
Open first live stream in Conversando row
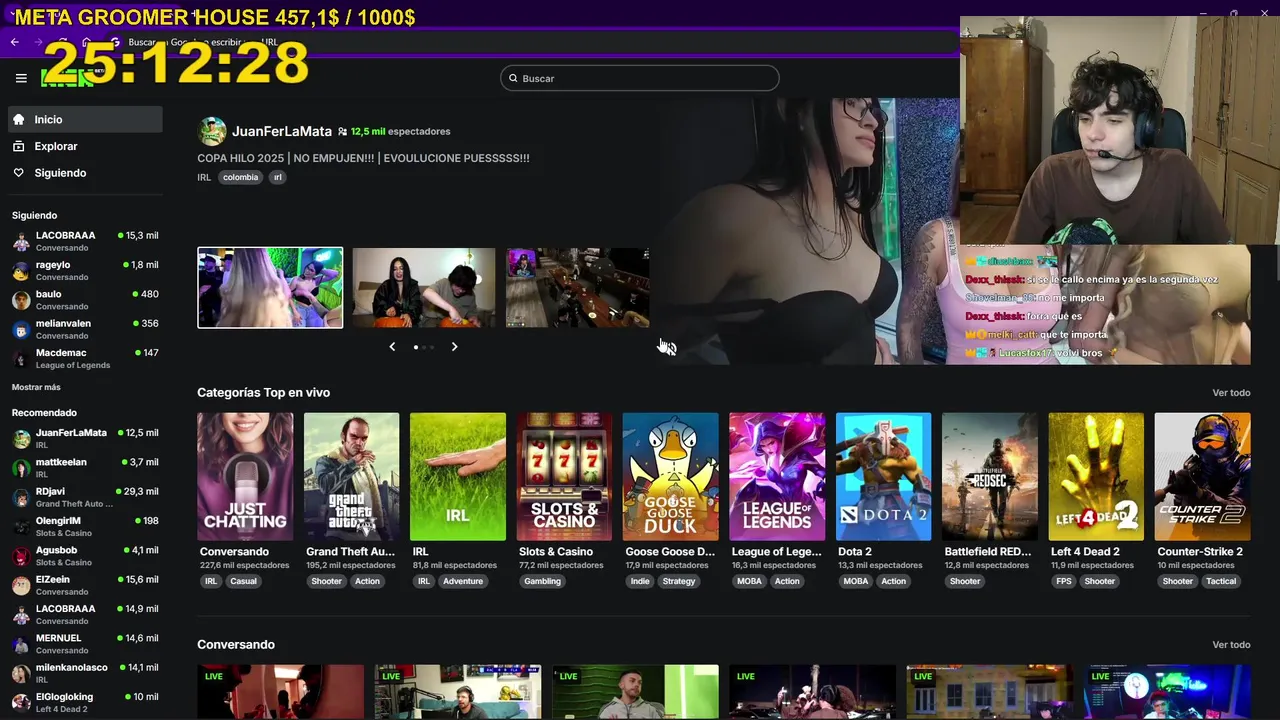(280, 692)
